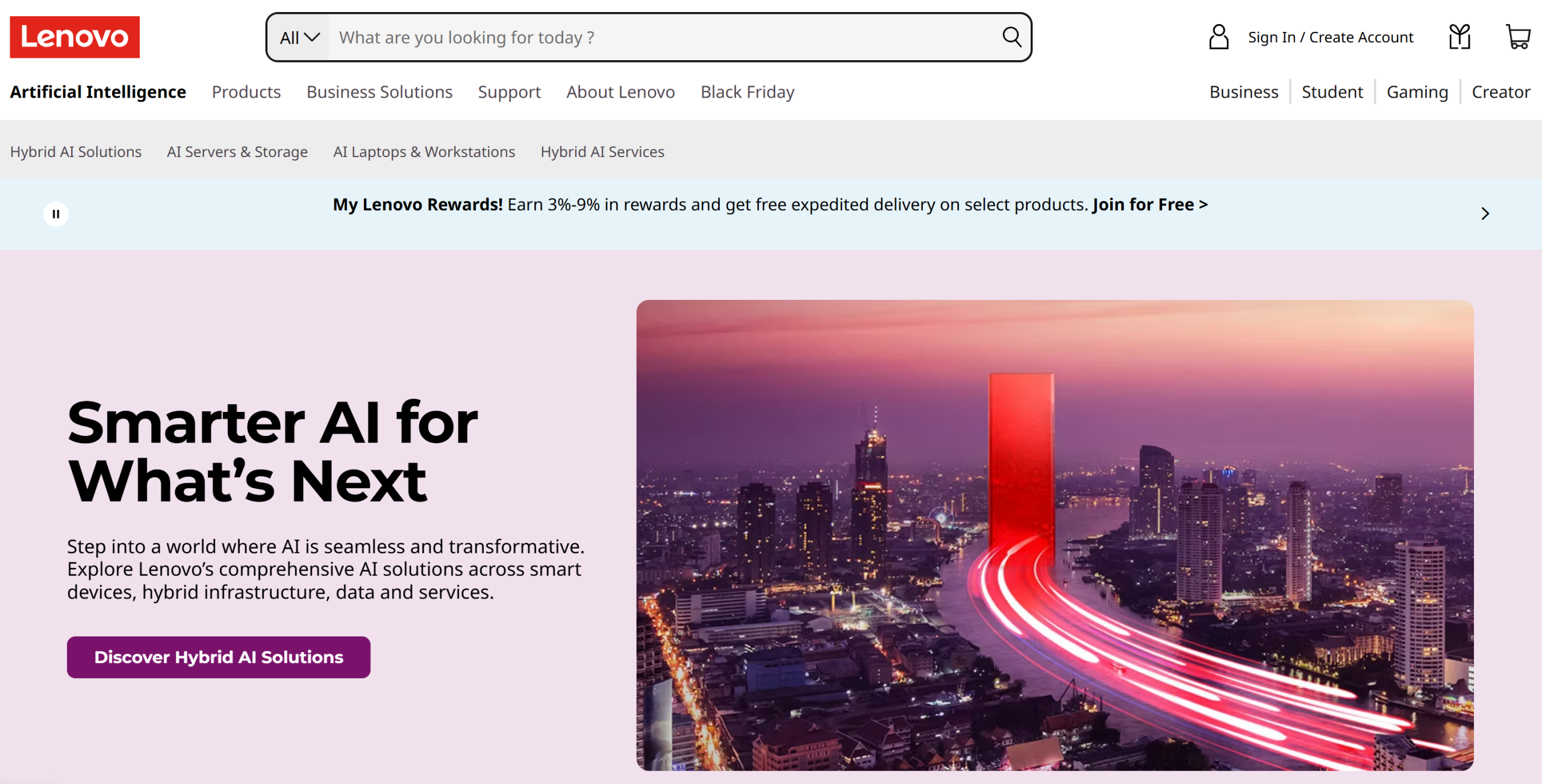Open the Business Solutions menu
The height and width of the screenshot is (784, 1542).
click(379, 92)
